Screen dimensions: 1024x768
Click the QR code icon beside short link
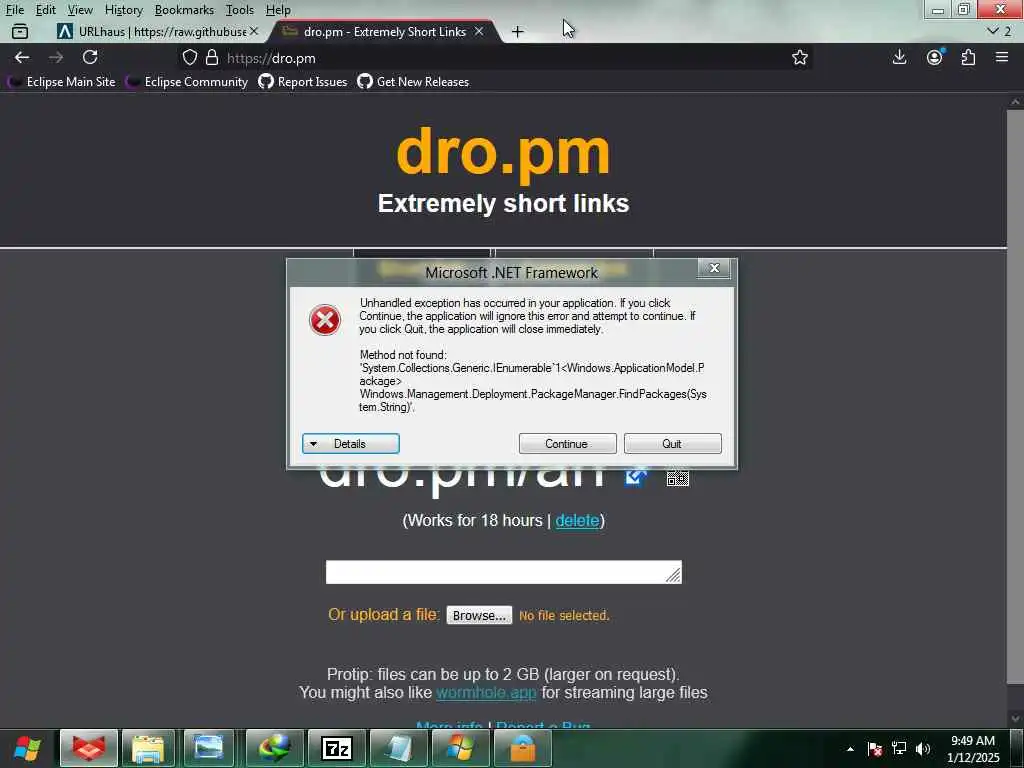tap(677, 478)
